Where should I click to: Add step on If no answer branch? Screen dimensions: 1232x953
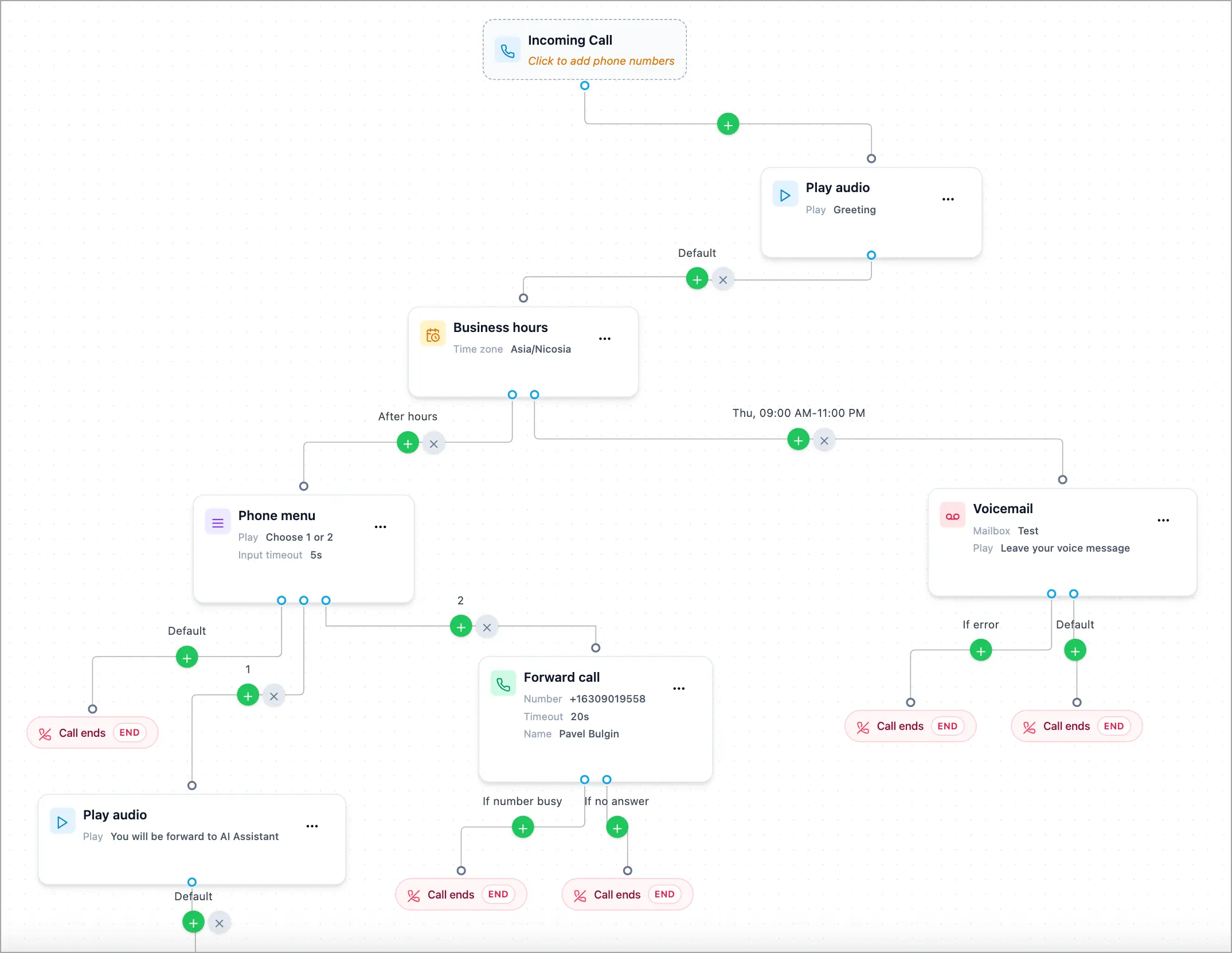617,827
